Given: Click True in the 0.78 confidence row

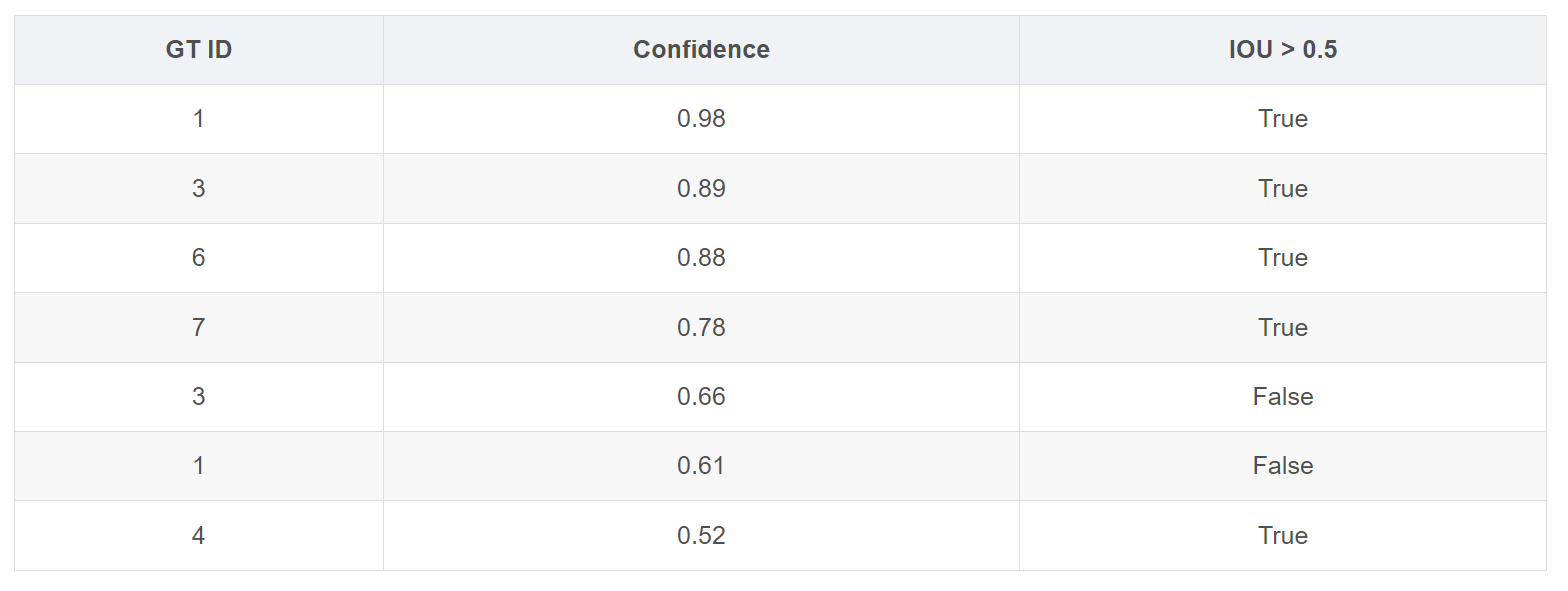Looking at the screenshot, I should [x=1283, y=328].
